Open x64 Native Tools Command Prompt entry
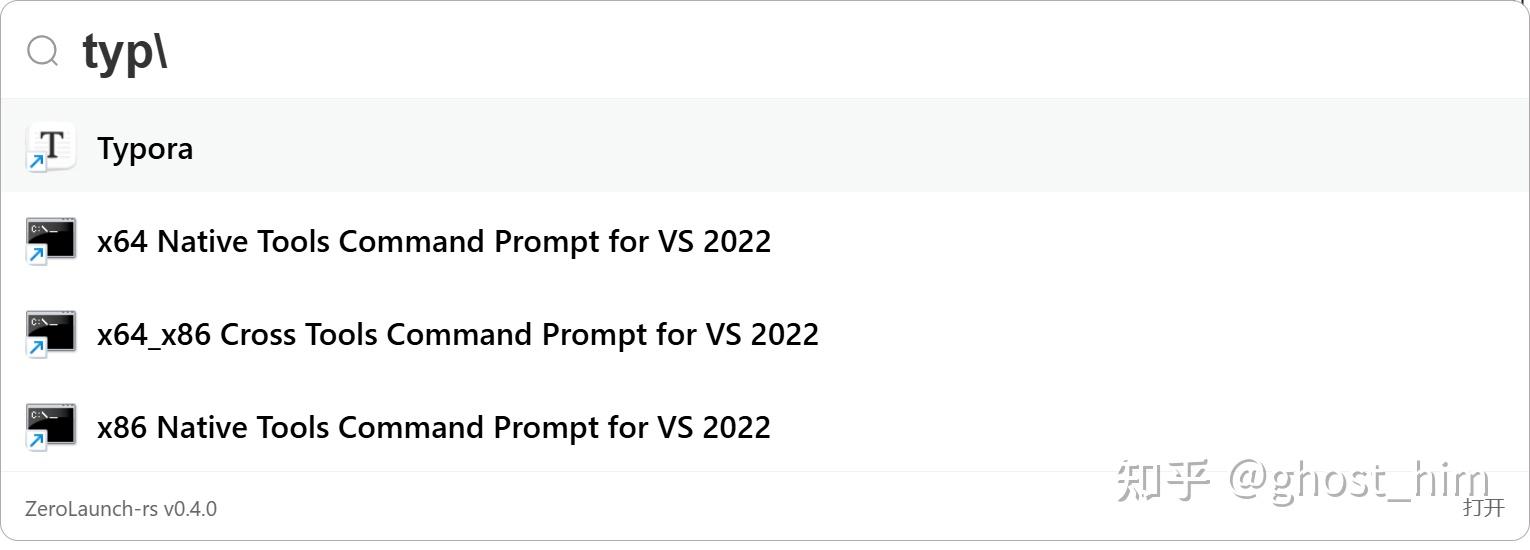Image resolution: width=1530 pixels, height=550 pixels. [433, 242]
